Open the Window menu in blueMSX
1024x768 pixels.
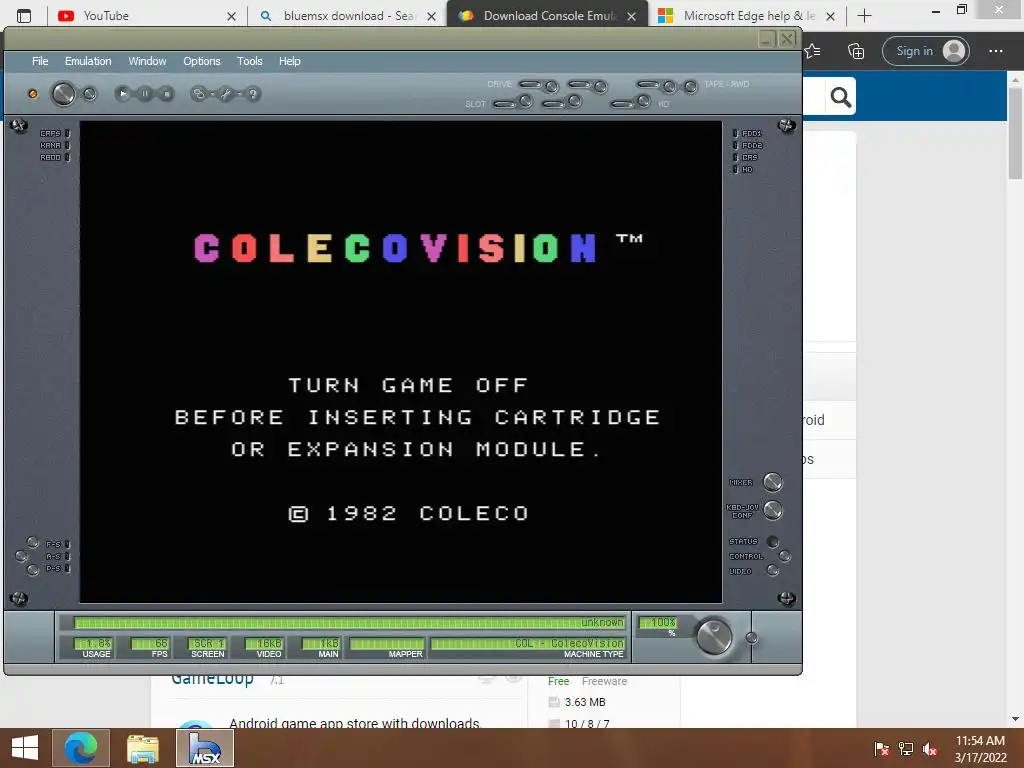click(x=147, y=61)
